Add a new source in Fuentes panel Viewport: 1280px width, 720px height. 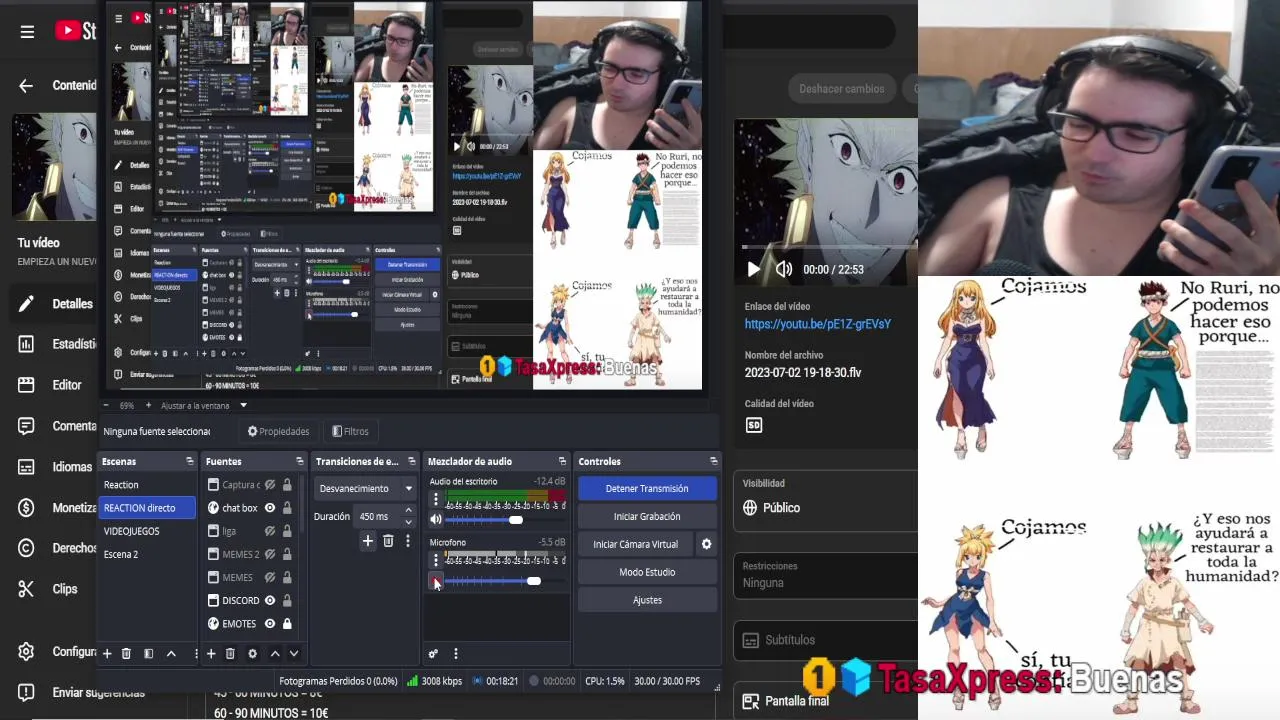click(211, 653)
